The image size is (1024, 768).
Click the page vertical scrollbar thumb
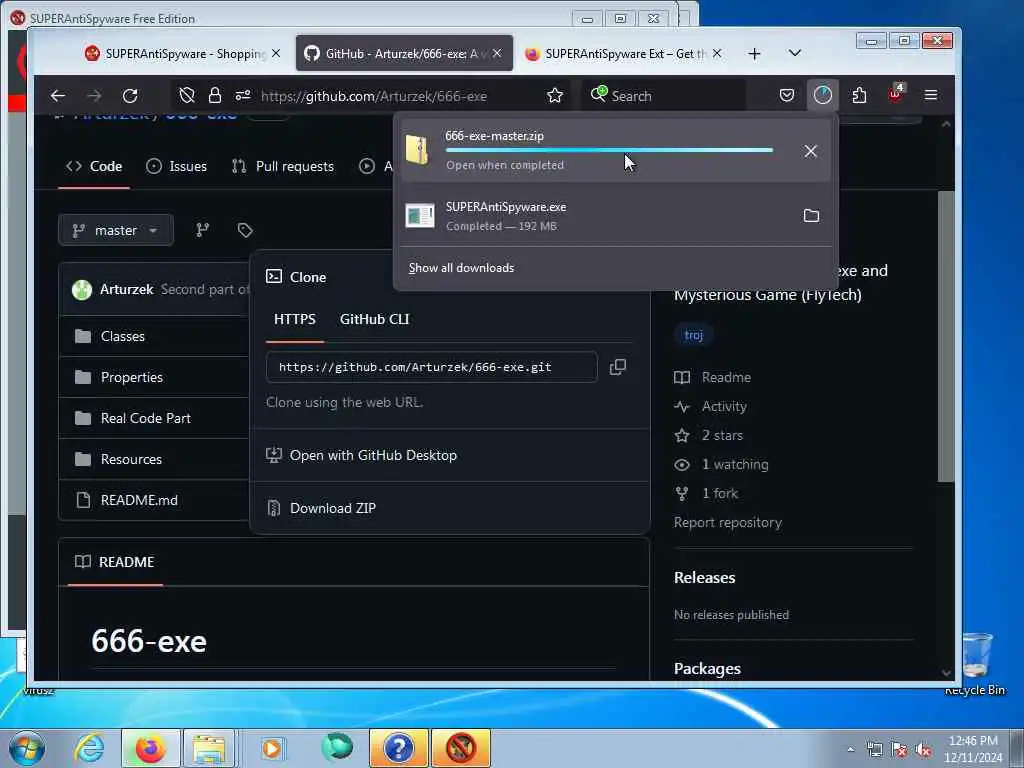click(x=945, y=336)
